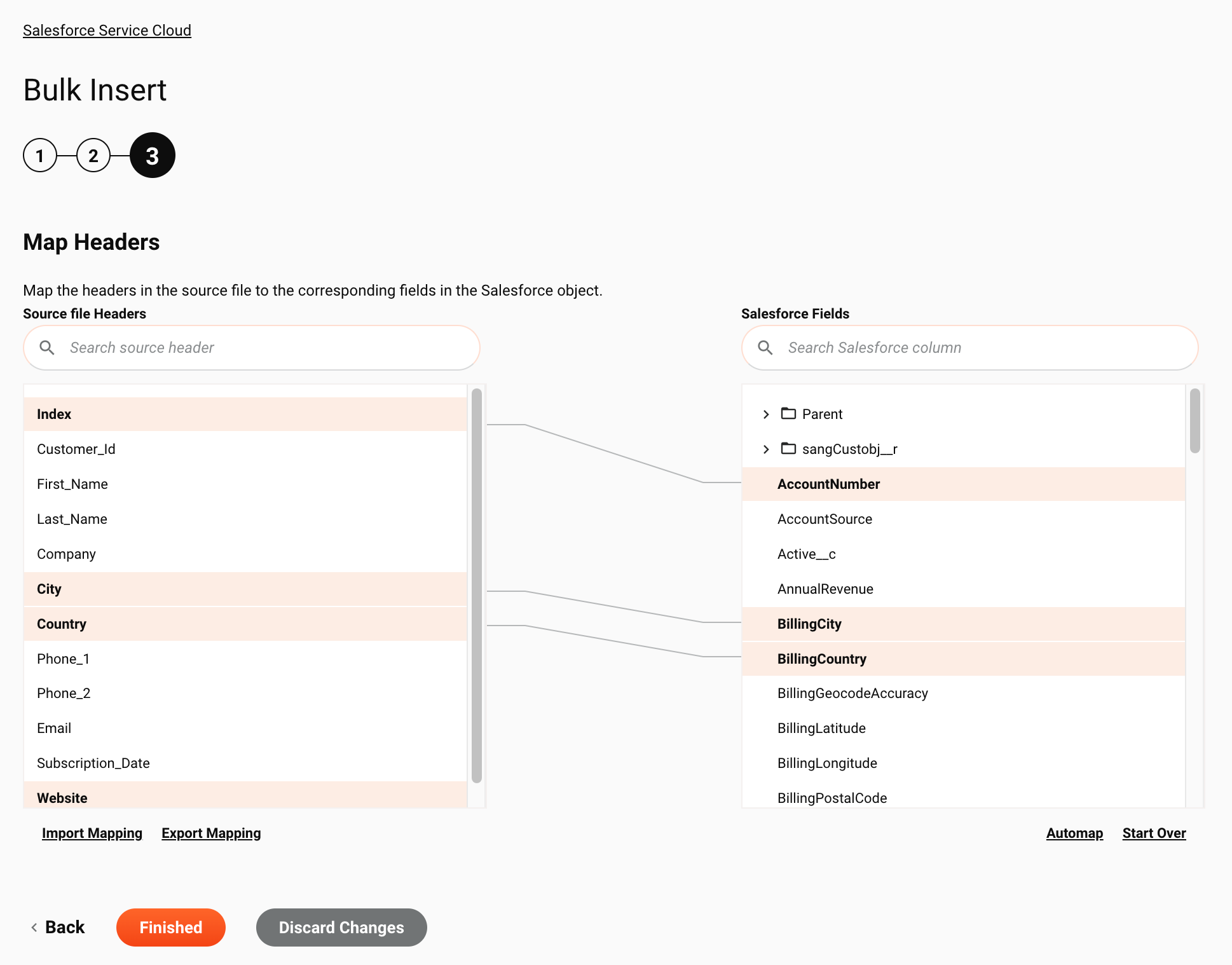Image resolution: width=1232 pixels, height=965 pixels.
Task: Expand the Parent tree item
Action: (x=766, y=413)
